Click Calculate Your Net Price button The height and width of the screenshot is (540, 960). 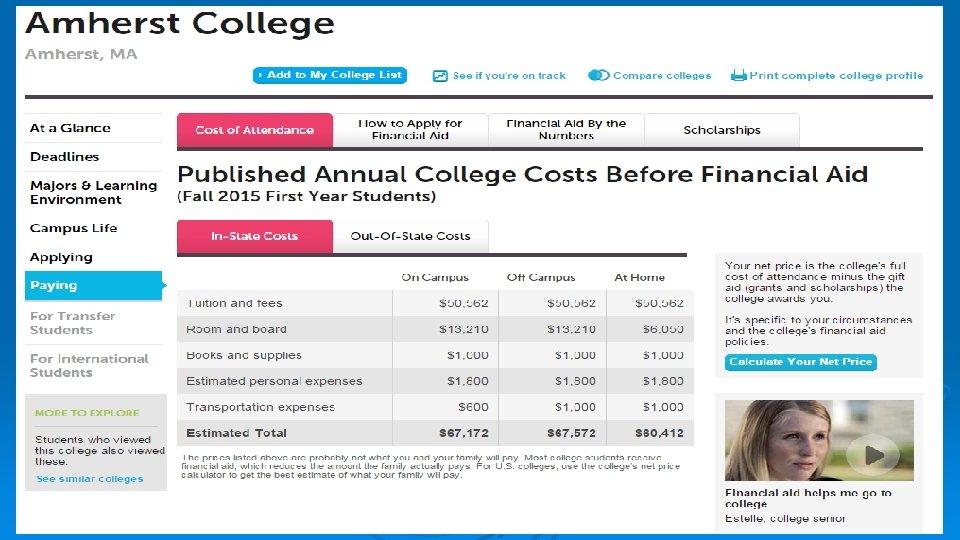click(800, 362)
